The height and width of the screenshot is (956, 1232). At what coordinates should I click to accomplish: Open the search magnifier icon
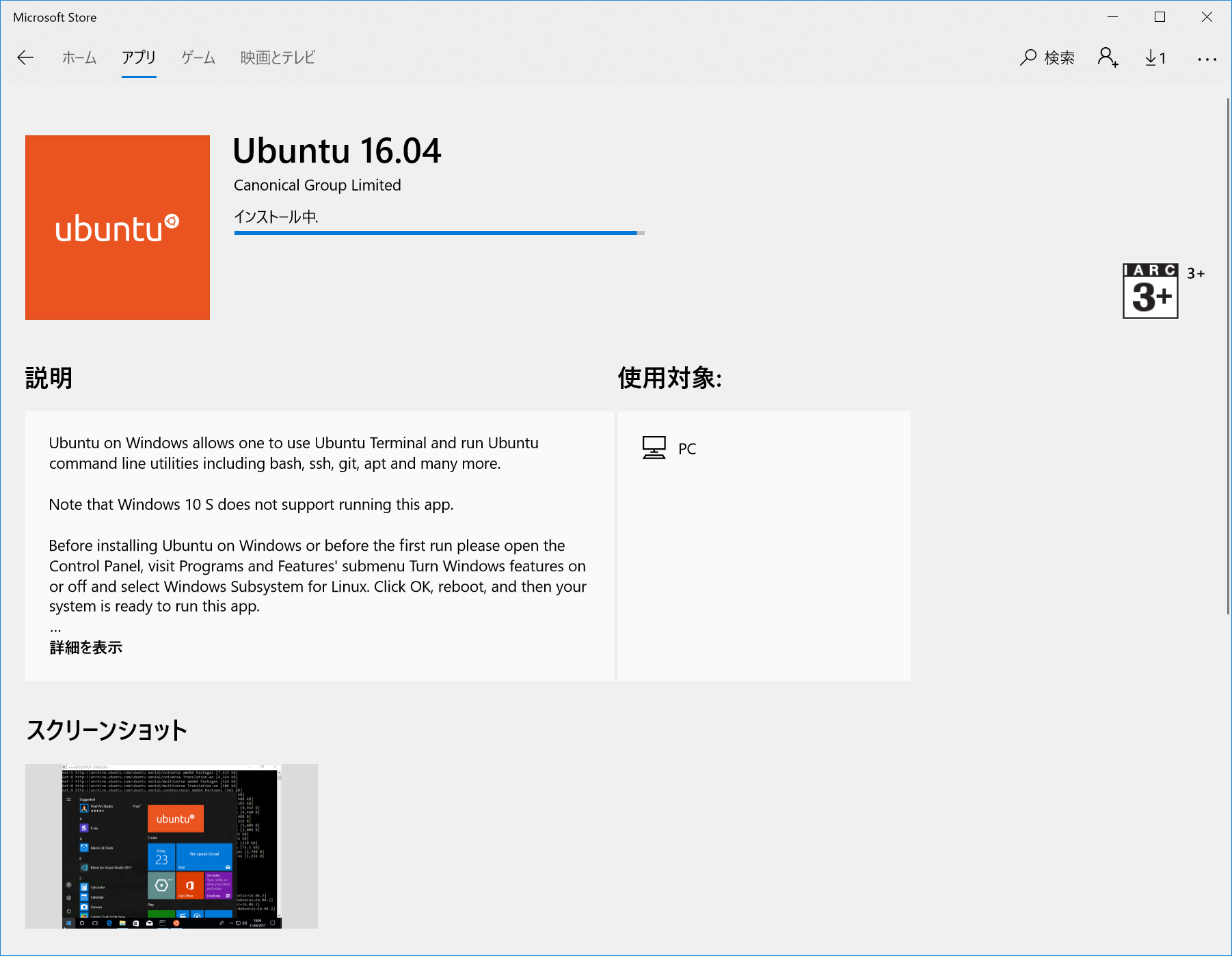point(1028,58)
